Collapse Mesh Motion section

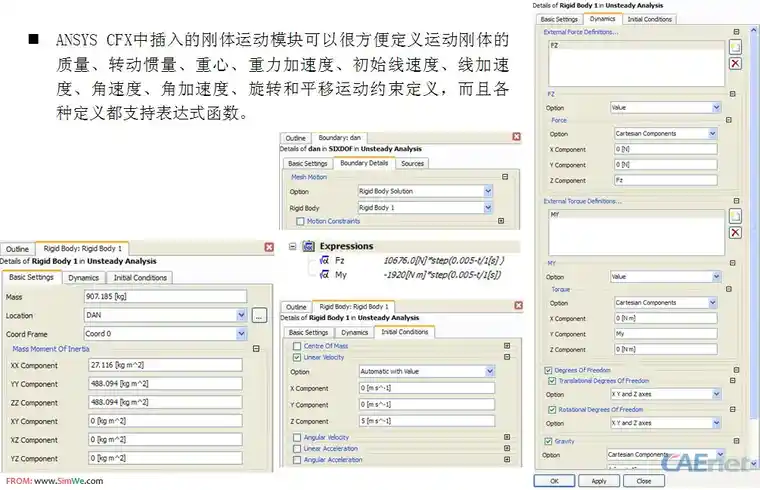[505, 177]
